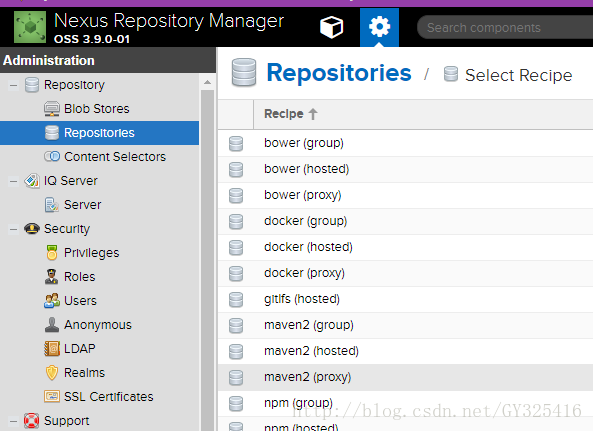Image resolution: width=593 pixels, height=431 pixels.
Task: Click the SSL Certificates icon
Action: (52, 396)
